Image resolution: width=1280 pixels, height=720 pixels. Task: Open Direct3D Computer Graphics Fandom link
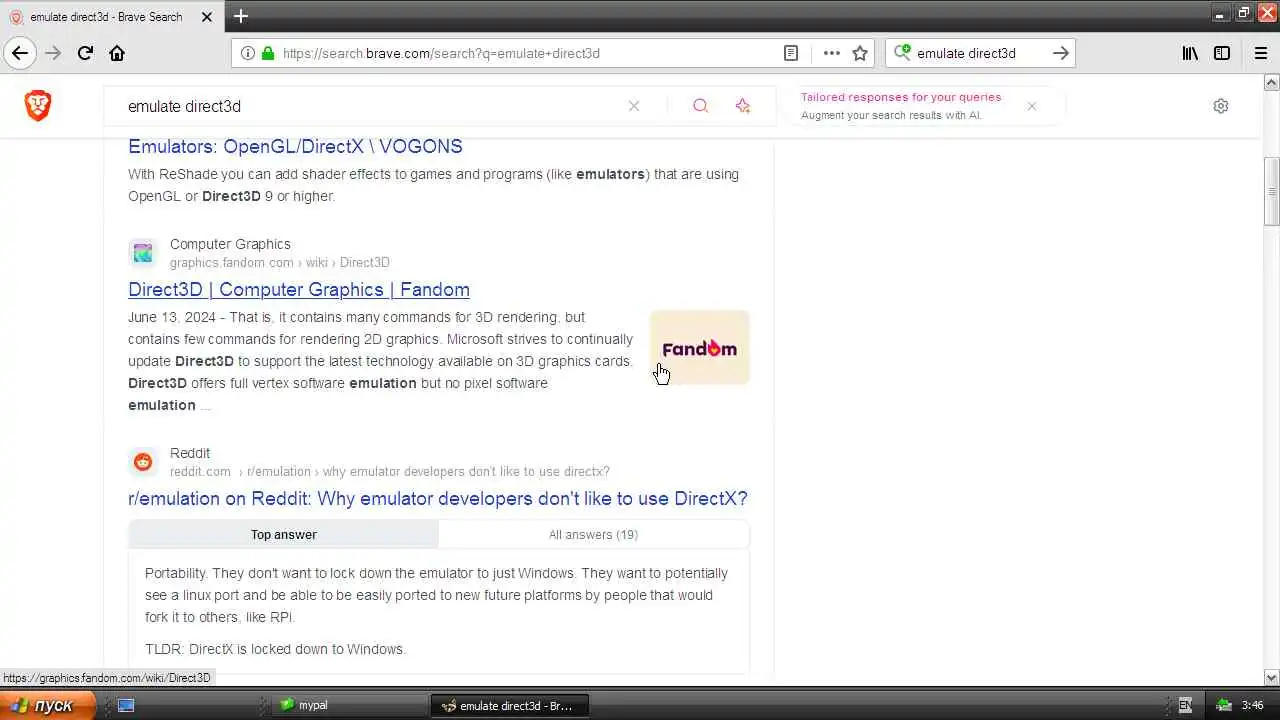(299, 289)
